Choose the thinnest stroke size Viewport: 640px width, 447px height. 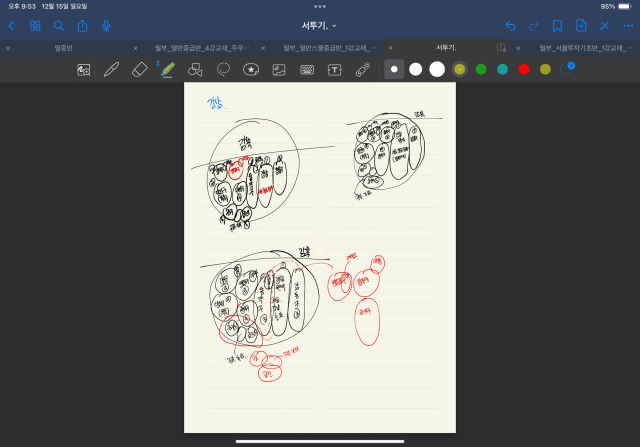[394, 69]
